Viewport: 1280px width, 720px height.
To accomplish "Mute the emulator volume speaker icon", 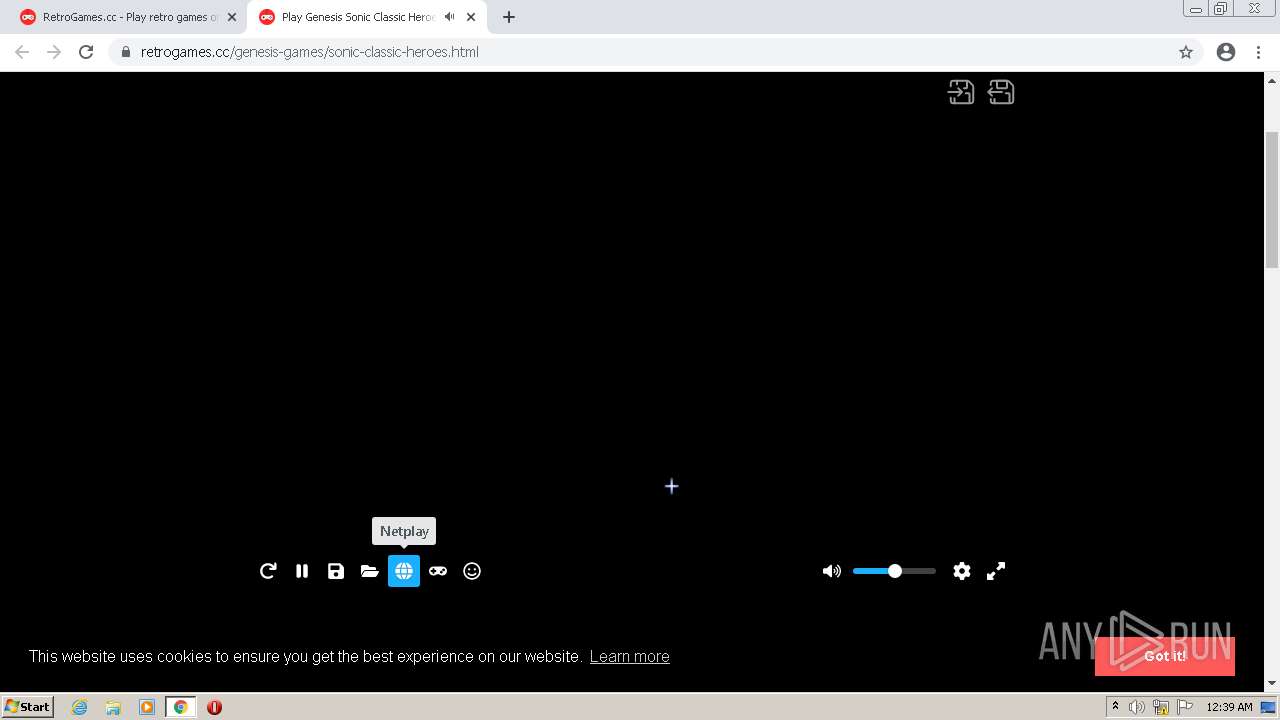I will [x=831, y=571].
